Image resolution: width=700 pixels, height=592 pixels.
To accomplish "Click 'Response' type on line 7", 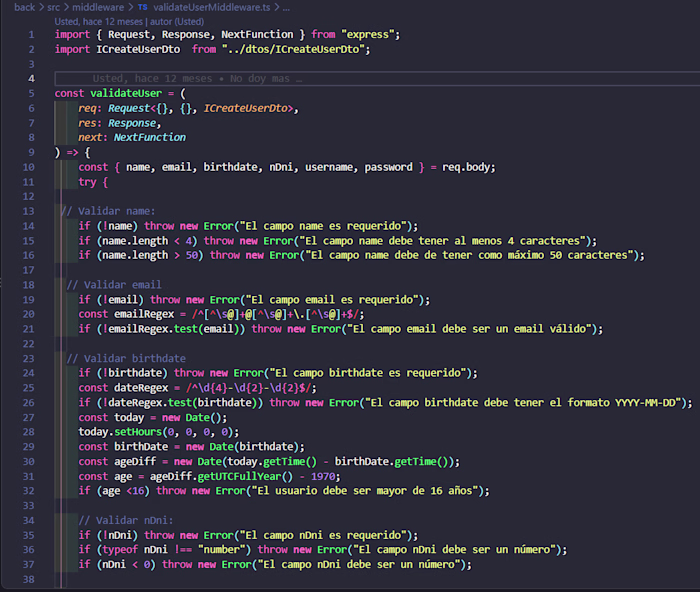I will (132, 123).
